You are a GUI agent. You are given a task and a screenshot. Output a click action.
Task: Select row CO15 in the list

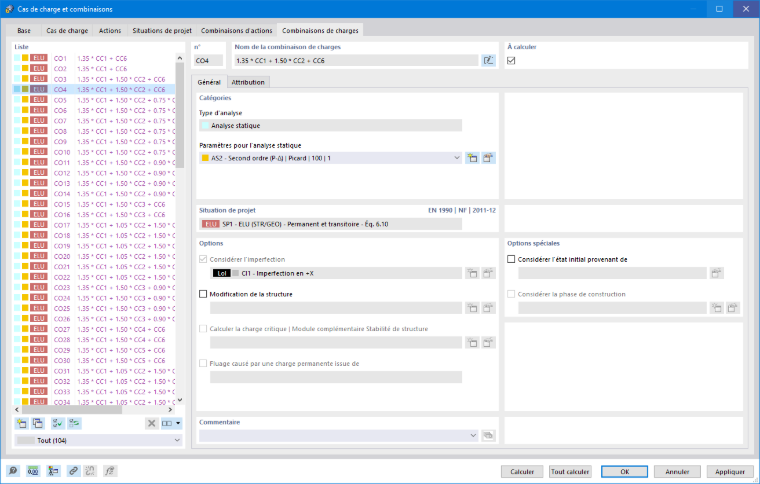tap(94, 204)
